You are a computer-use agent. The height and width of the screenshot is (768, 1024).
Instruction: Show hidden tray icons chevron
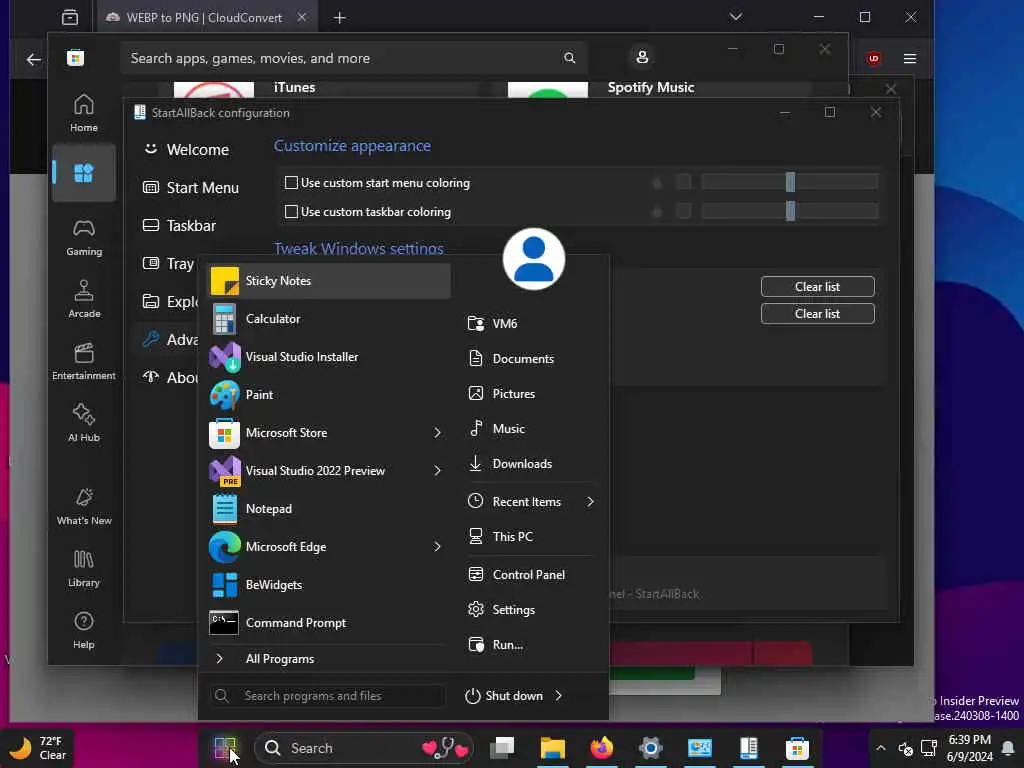(880, 748)
